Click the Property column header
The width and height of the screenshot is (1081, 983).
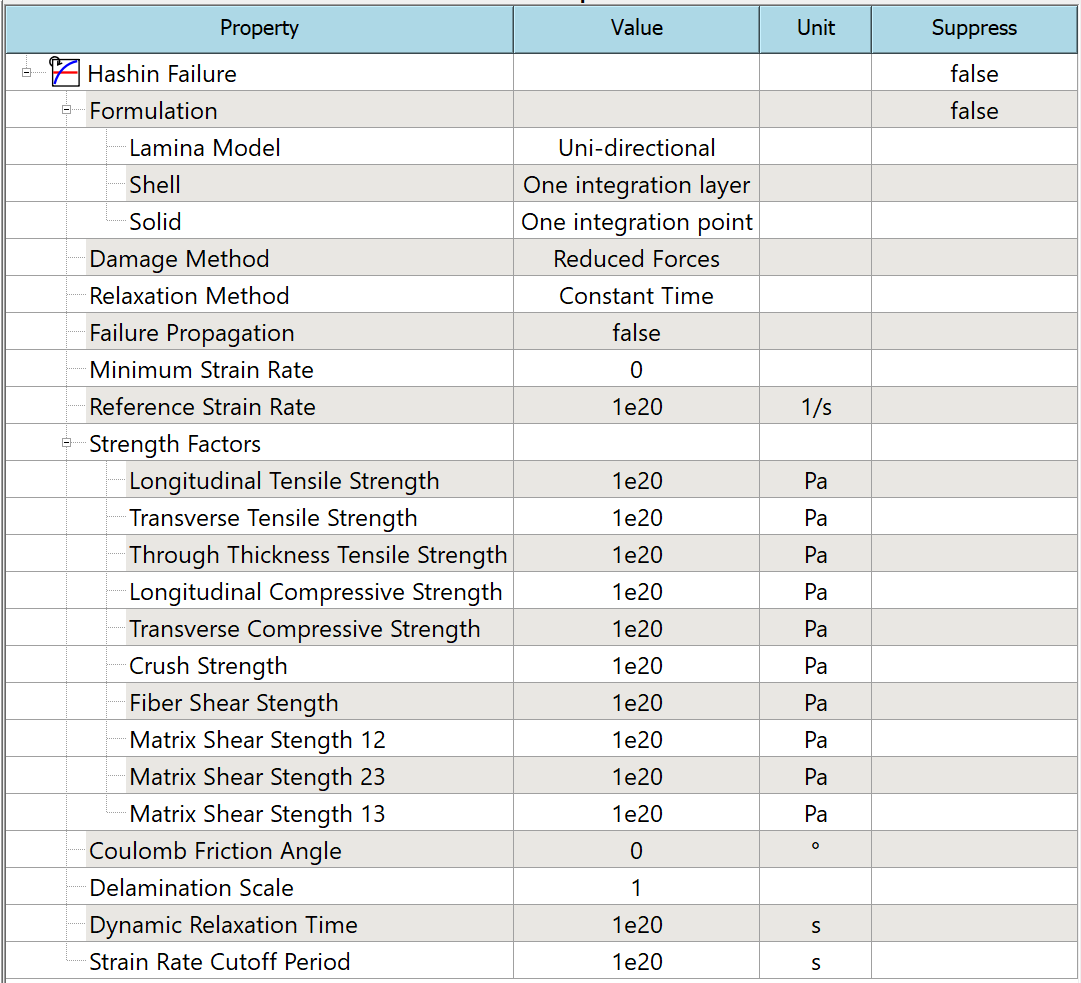click(x=258, y=28)
